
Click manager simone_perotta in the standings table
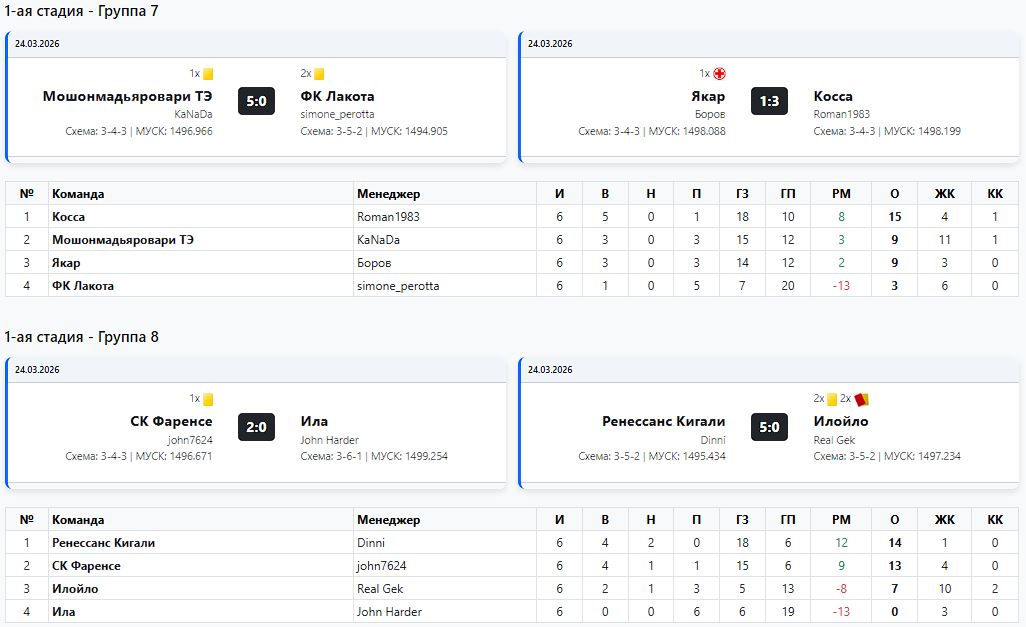[398, 286]
